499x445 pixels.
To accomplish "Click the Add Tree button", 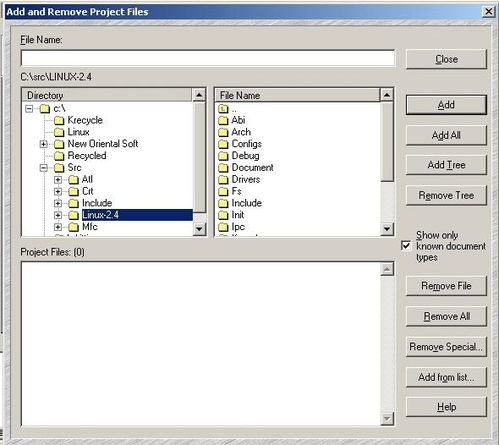I will 446,165.
